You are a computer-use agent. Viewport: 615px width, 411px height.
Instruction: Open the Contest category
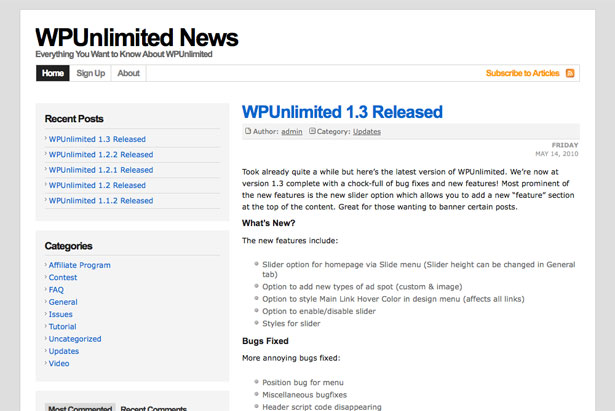click(63, 277)
